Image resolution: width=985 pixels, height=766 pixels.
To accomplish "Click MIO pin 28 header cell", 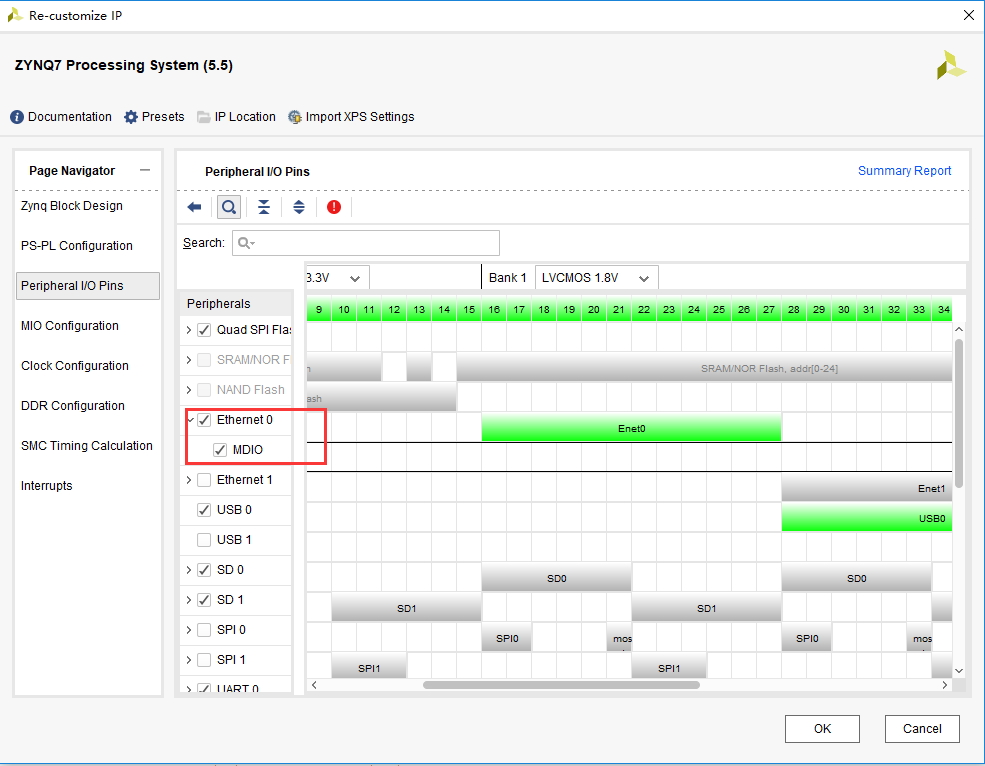I will [794, 310].
